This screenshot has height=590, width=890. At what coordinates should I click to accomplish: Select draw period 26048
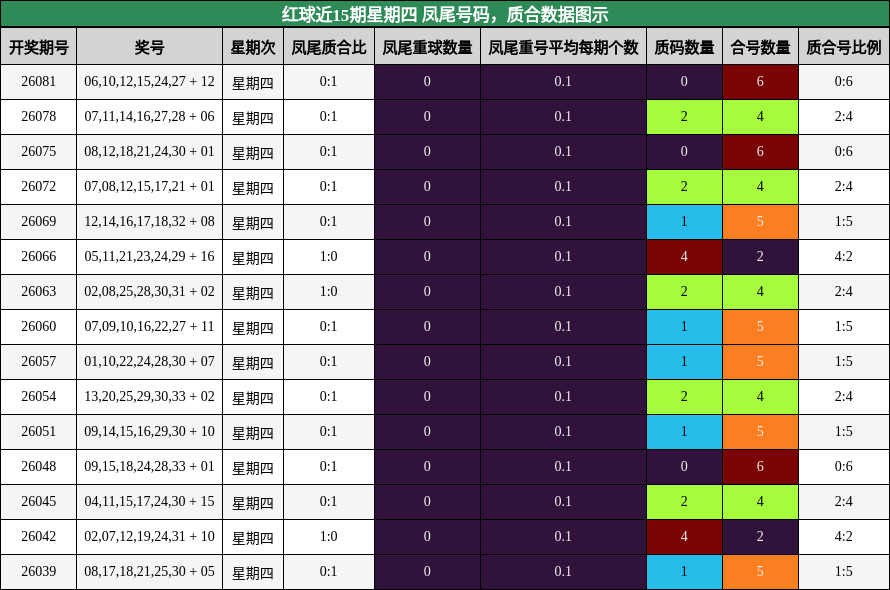[x=39, y=467]
